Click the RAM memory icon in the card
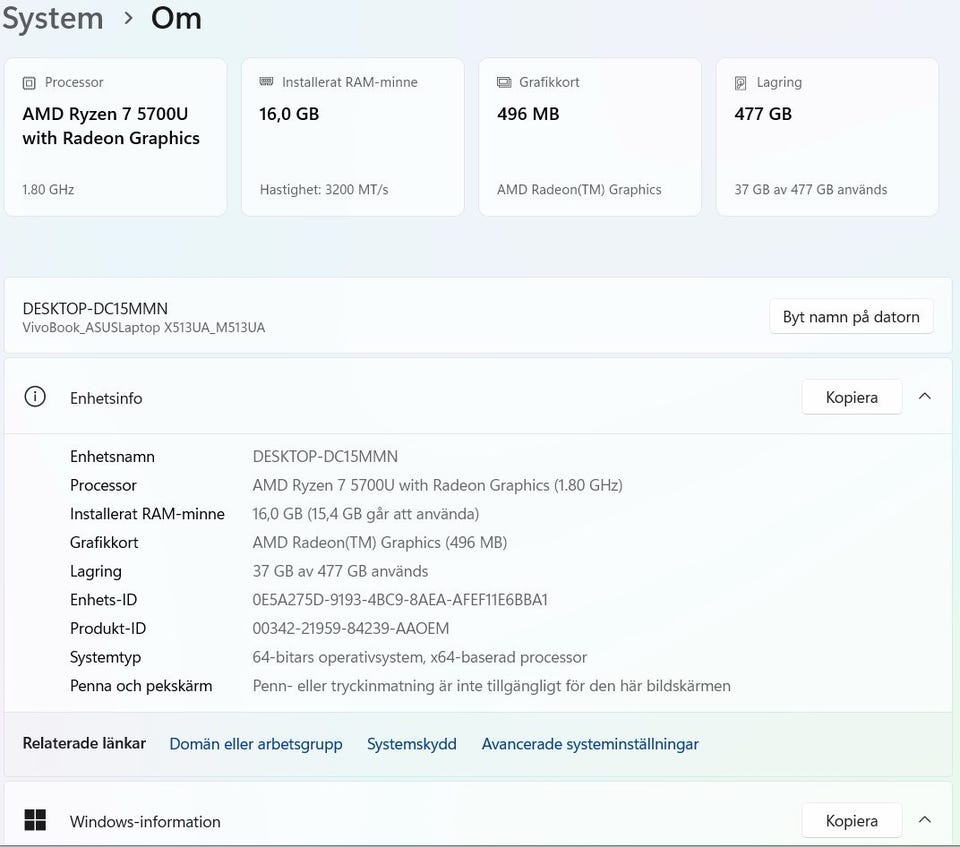 266,81
